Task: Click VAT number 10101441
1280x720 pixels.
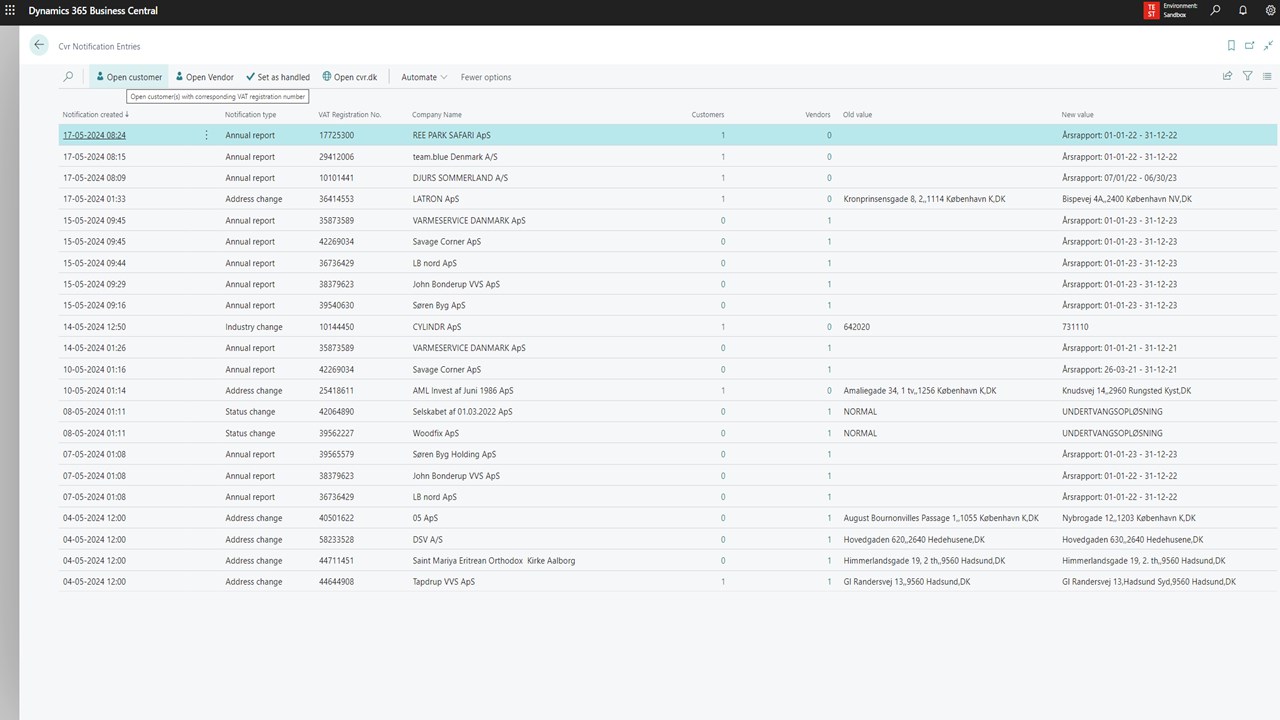Action: (x=336, y=178)
